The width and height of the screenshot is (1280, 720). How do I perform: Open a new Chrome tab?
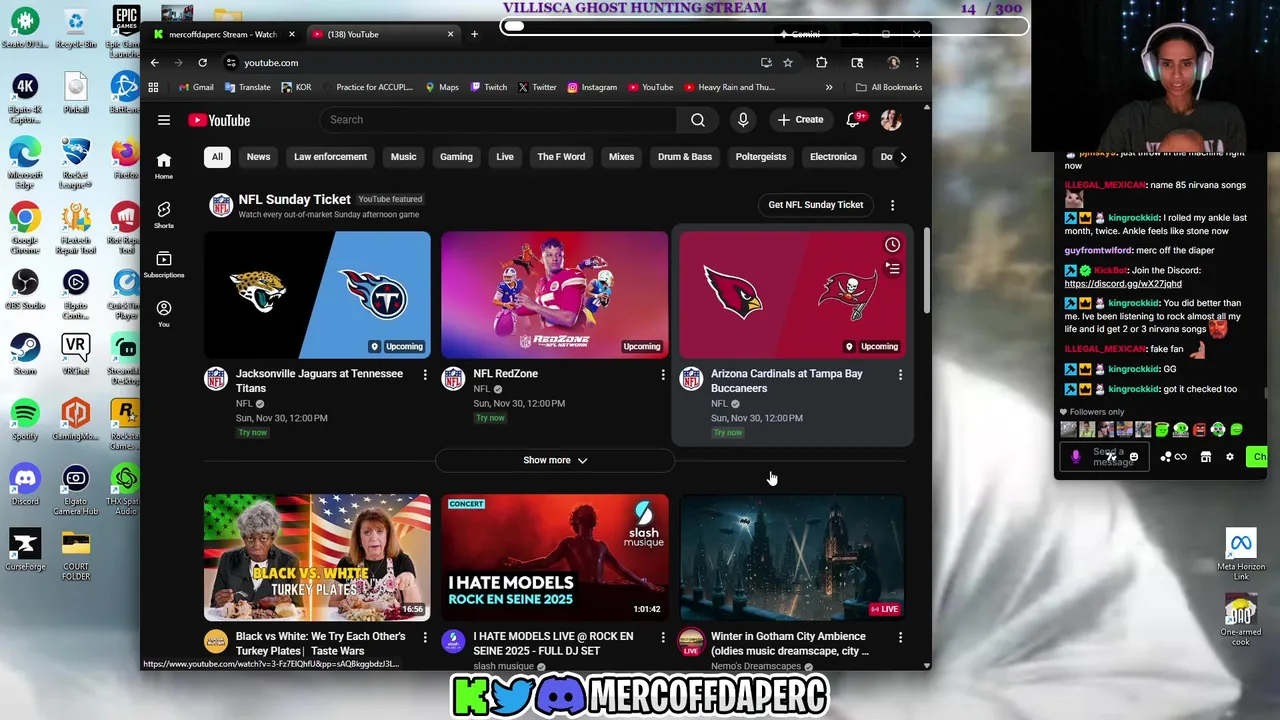[x=474, y=34]
